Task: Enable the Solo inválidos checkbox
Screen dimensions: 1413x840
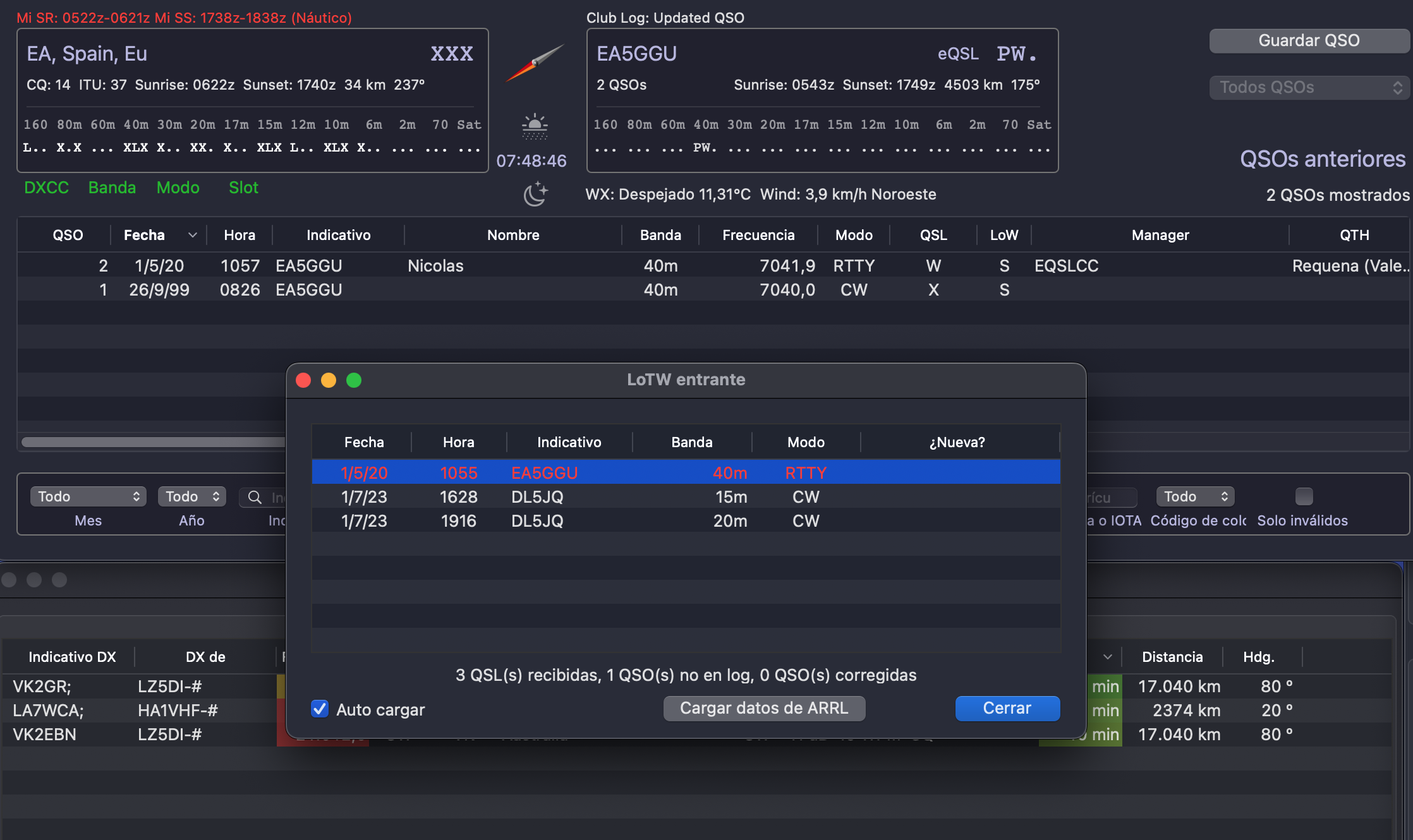Action: pyautogui.click(x=1304, y=496)
